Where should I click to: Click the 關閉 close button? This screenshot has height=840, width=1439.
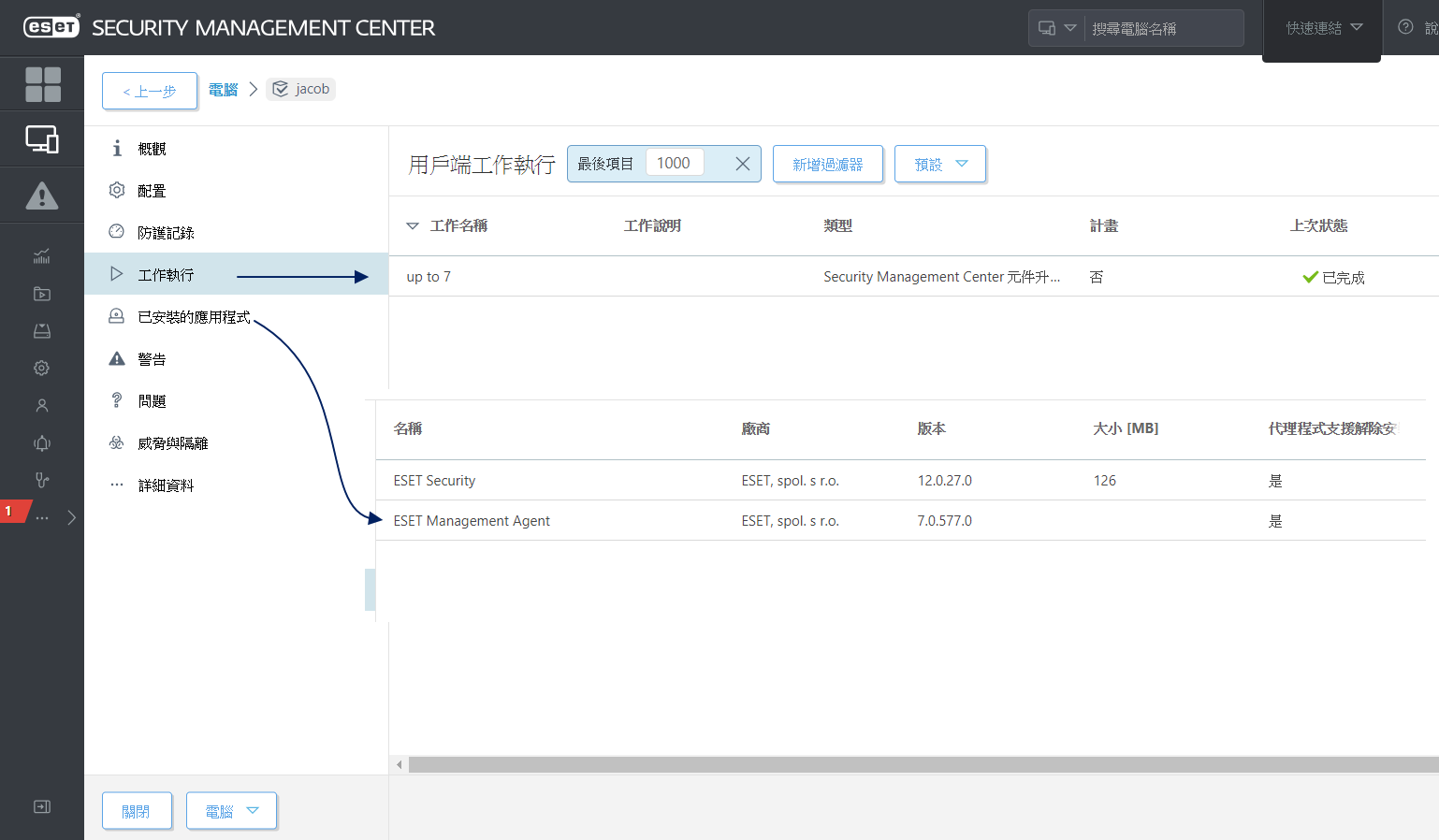[137, 811]
